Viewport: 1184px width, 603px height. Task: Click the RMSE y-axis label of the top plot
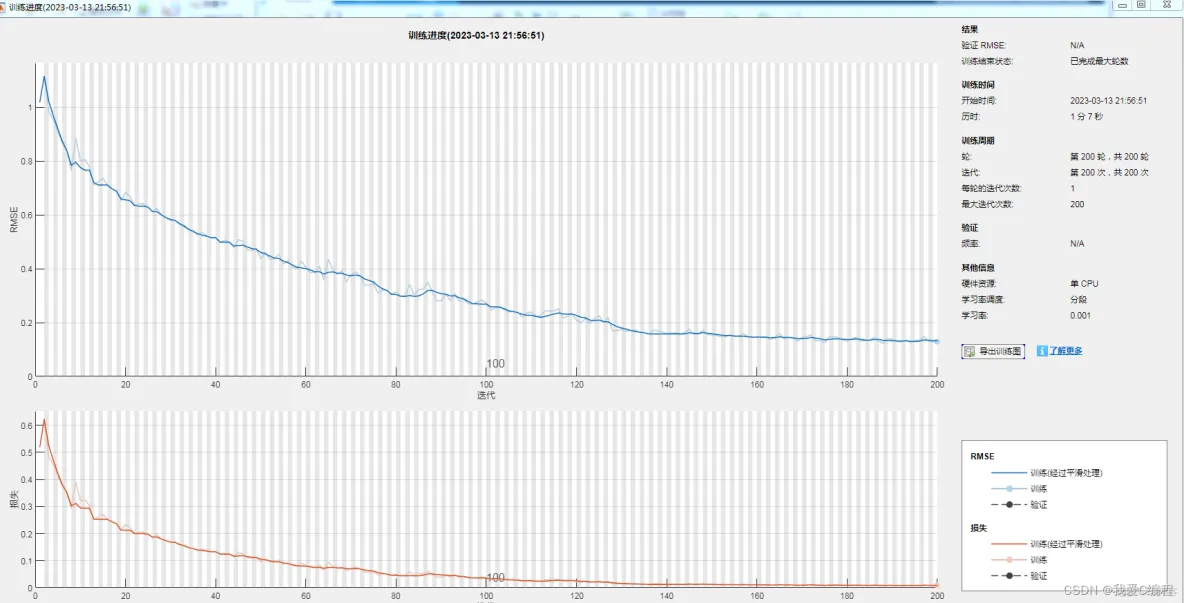pyautogui.click(x=14, y=220)
